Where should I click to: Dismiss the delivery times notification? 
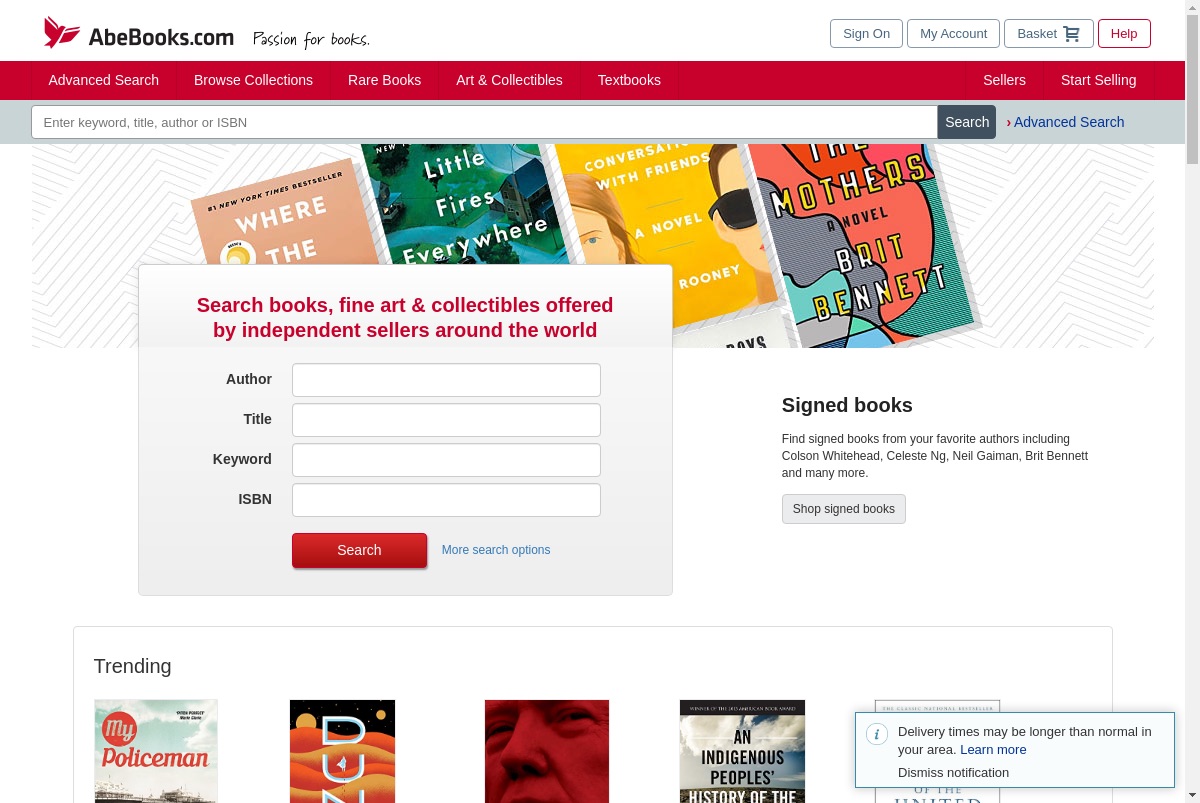[x=953, y=772]
